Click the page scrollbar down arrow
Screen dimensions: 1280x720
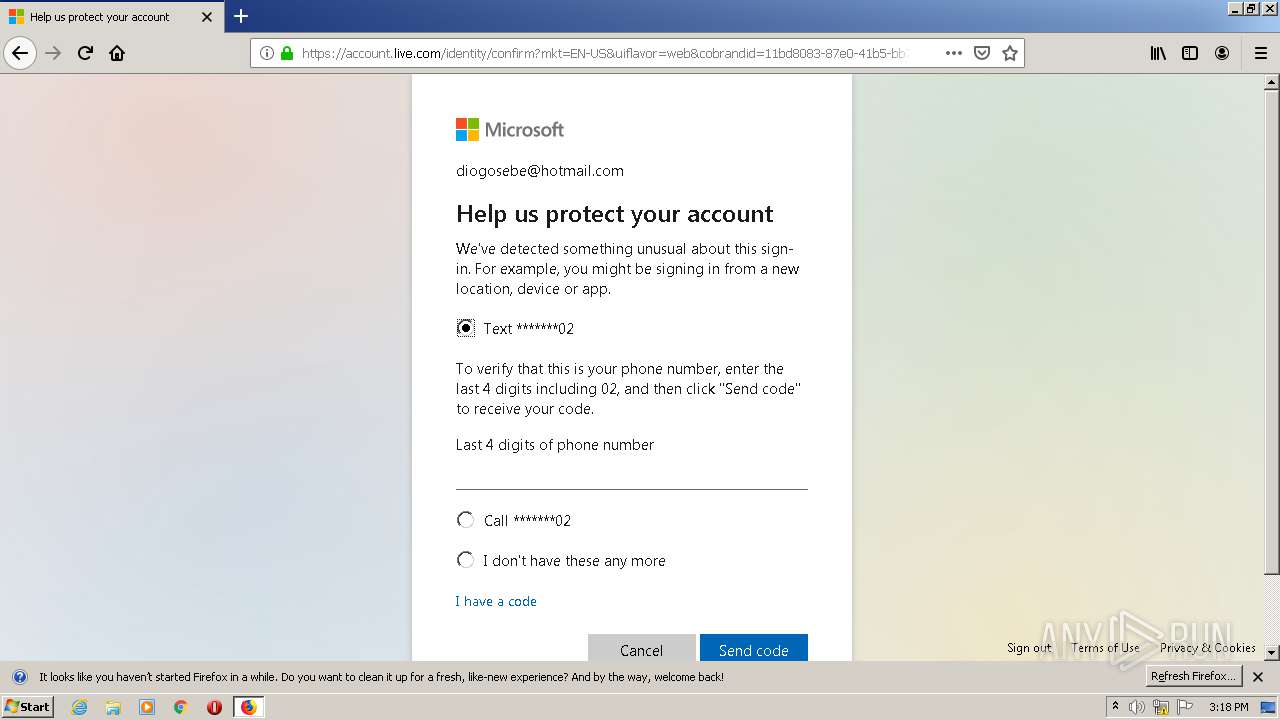click(1272, 652)
